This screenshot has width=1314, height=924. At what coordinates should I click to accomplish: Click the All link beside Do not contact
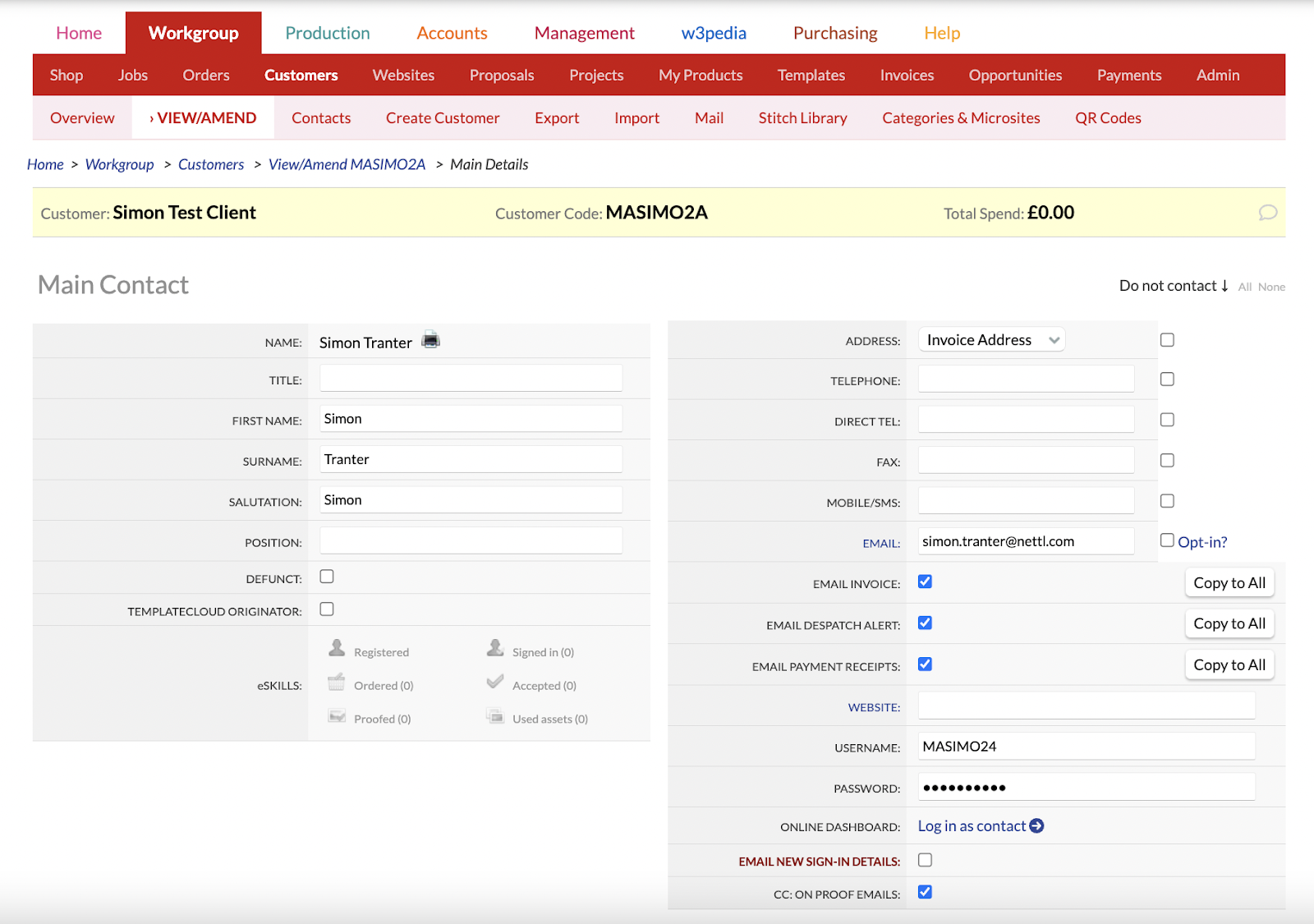1245,287
